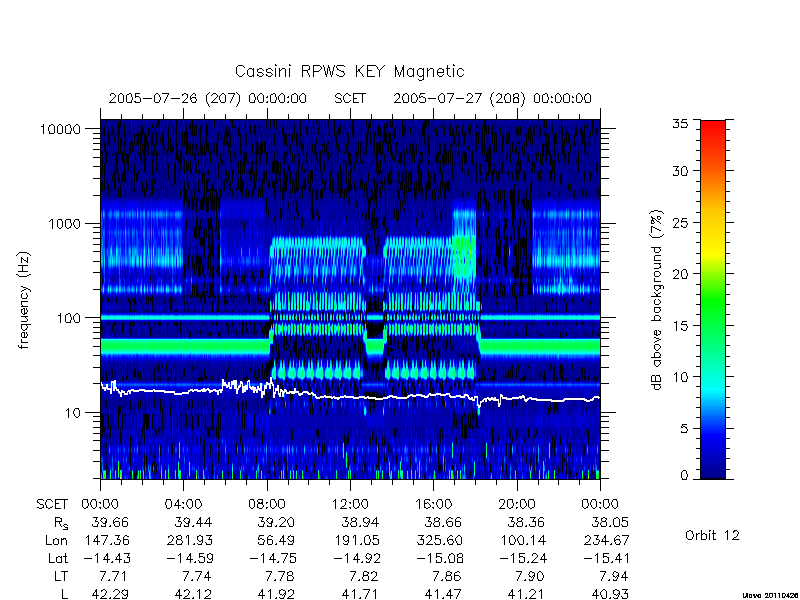This screenshot has width=800, height=600.
Task: Click the colorbar value 35
Action: 680,124
